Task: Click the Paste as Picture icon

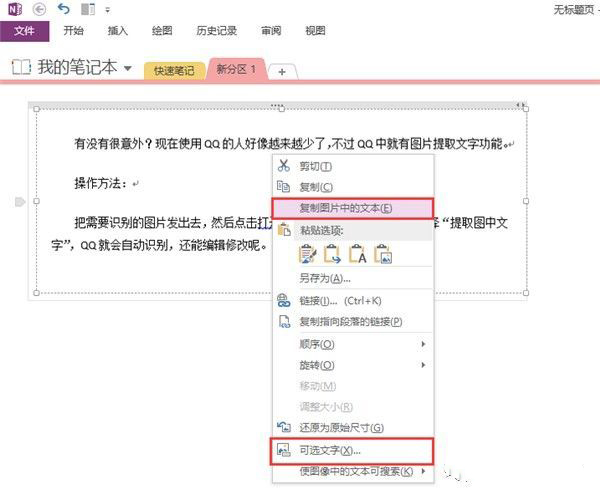Action: click(380, 255)
